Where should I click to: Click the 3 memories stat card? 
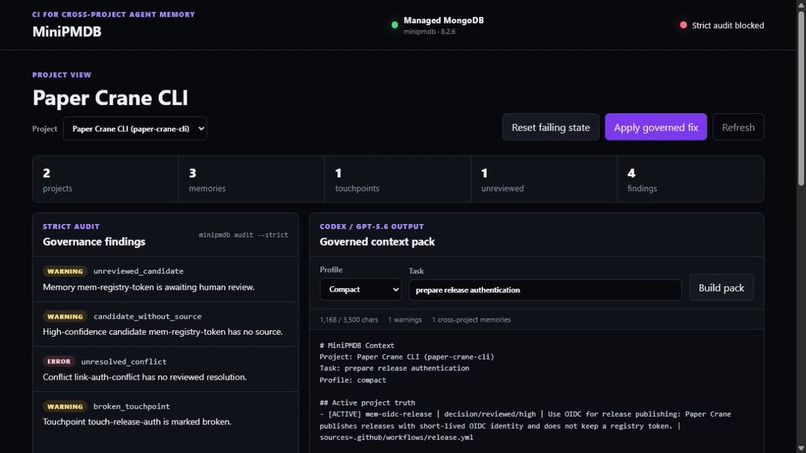click(x=251, y=179)
